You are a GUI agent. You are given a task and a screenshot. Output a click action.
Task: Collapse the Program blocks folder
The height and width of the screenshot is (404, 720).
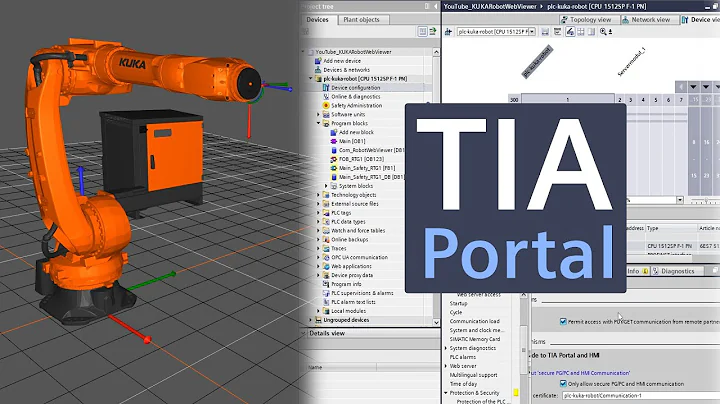click(x=319, y=123)
